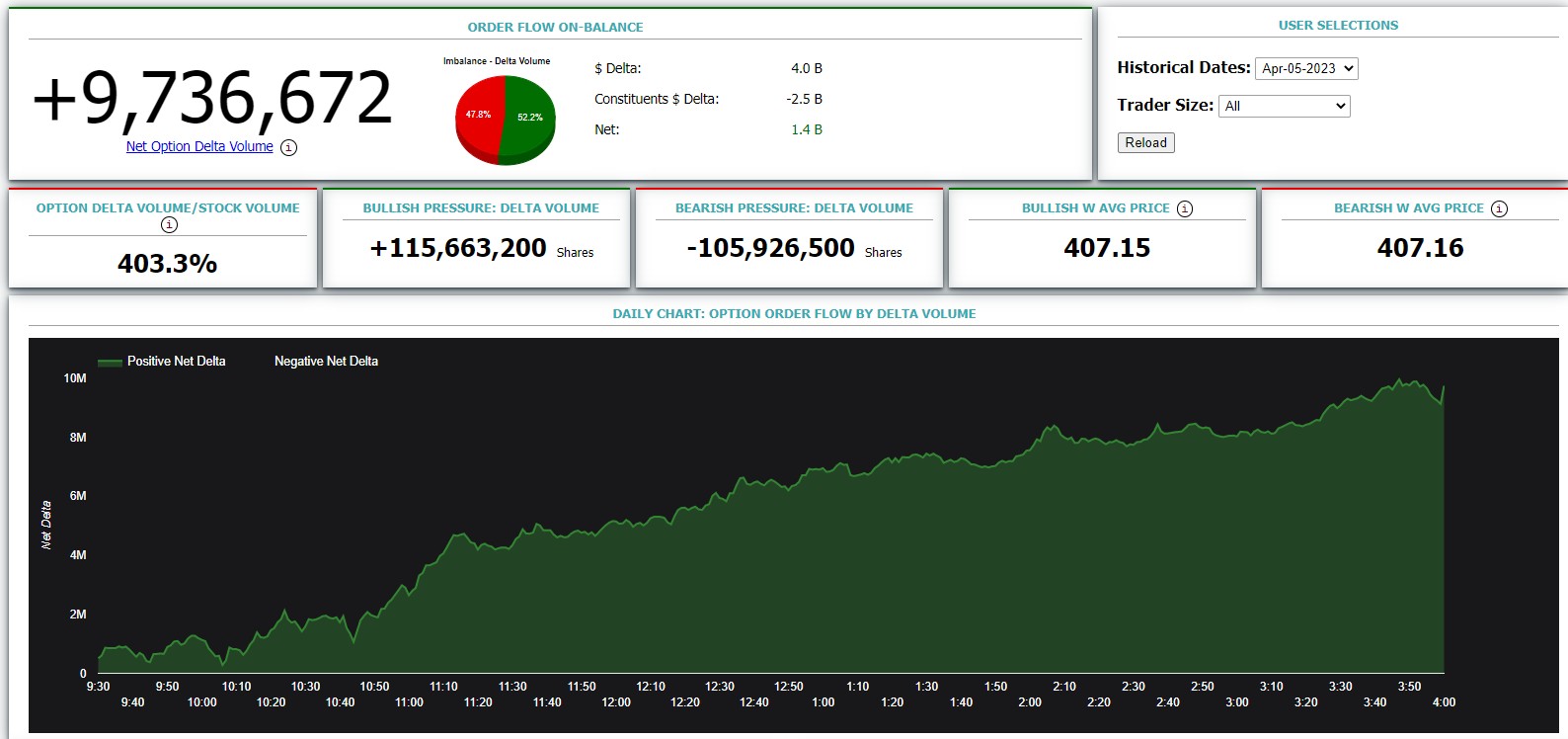Open the Net Option Delta Volume link
Image resolution: width=1568 pixels, height=739 pixels.
coord(199,146)
